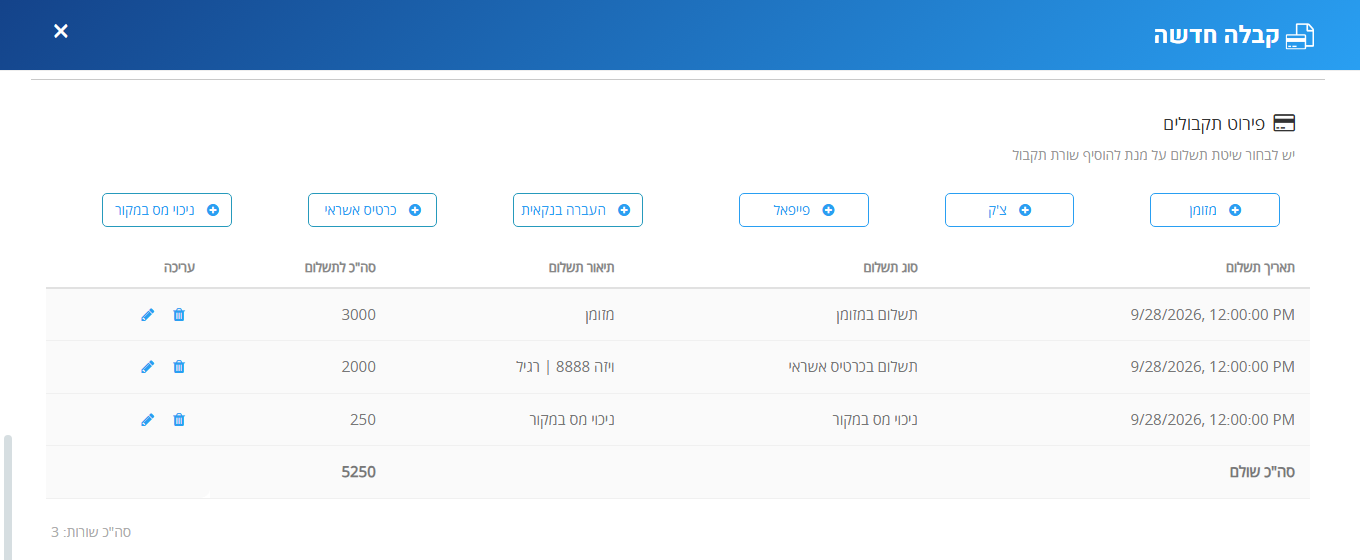Click the תאריך תשלום column header
Viewport: 1360px width, 560px height.
pos(1260,268)
